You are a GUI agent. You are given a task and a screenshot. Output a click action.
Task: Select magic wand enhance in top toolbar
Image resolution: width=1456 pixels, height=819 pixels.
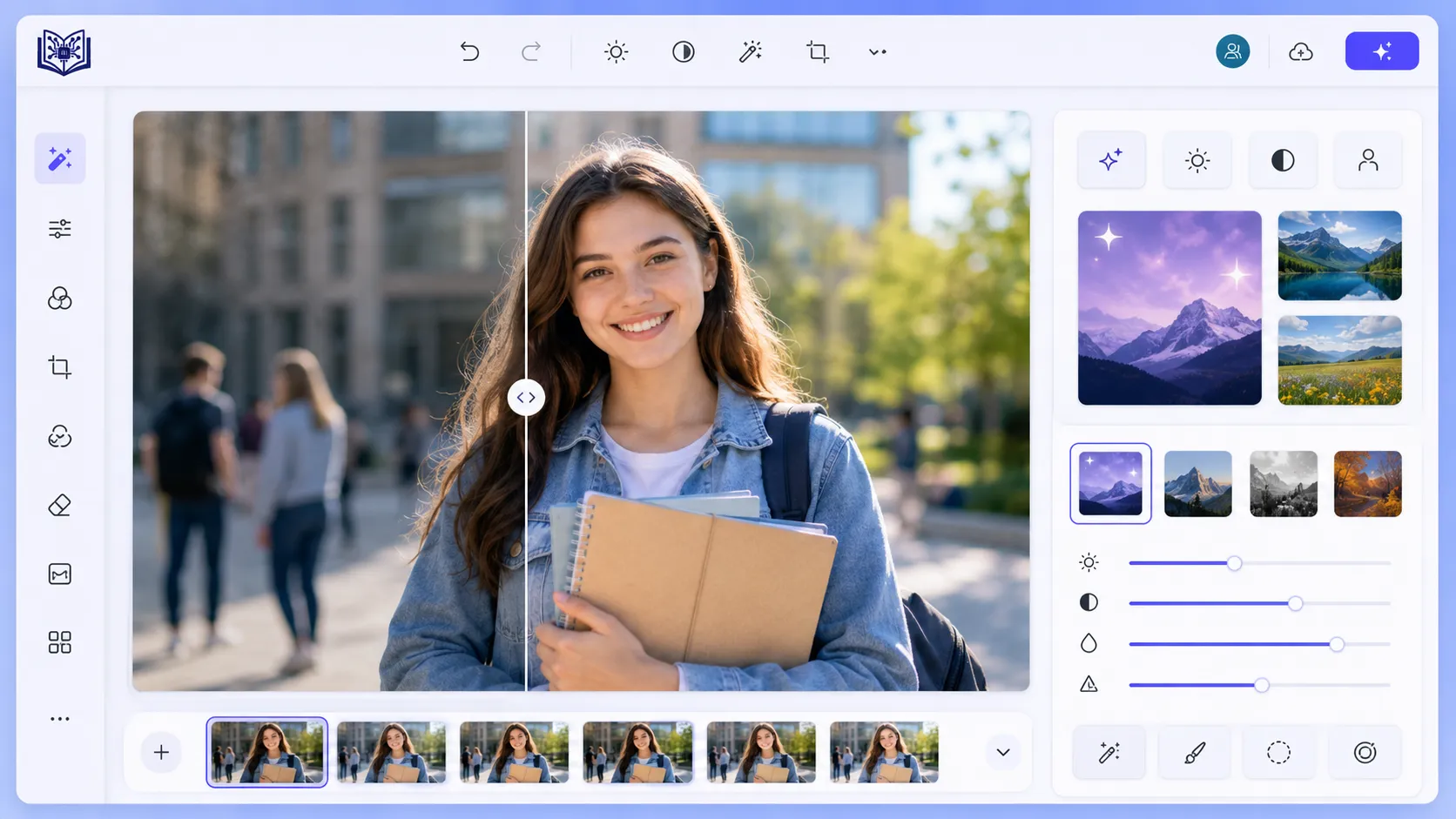tap(751, 52)
